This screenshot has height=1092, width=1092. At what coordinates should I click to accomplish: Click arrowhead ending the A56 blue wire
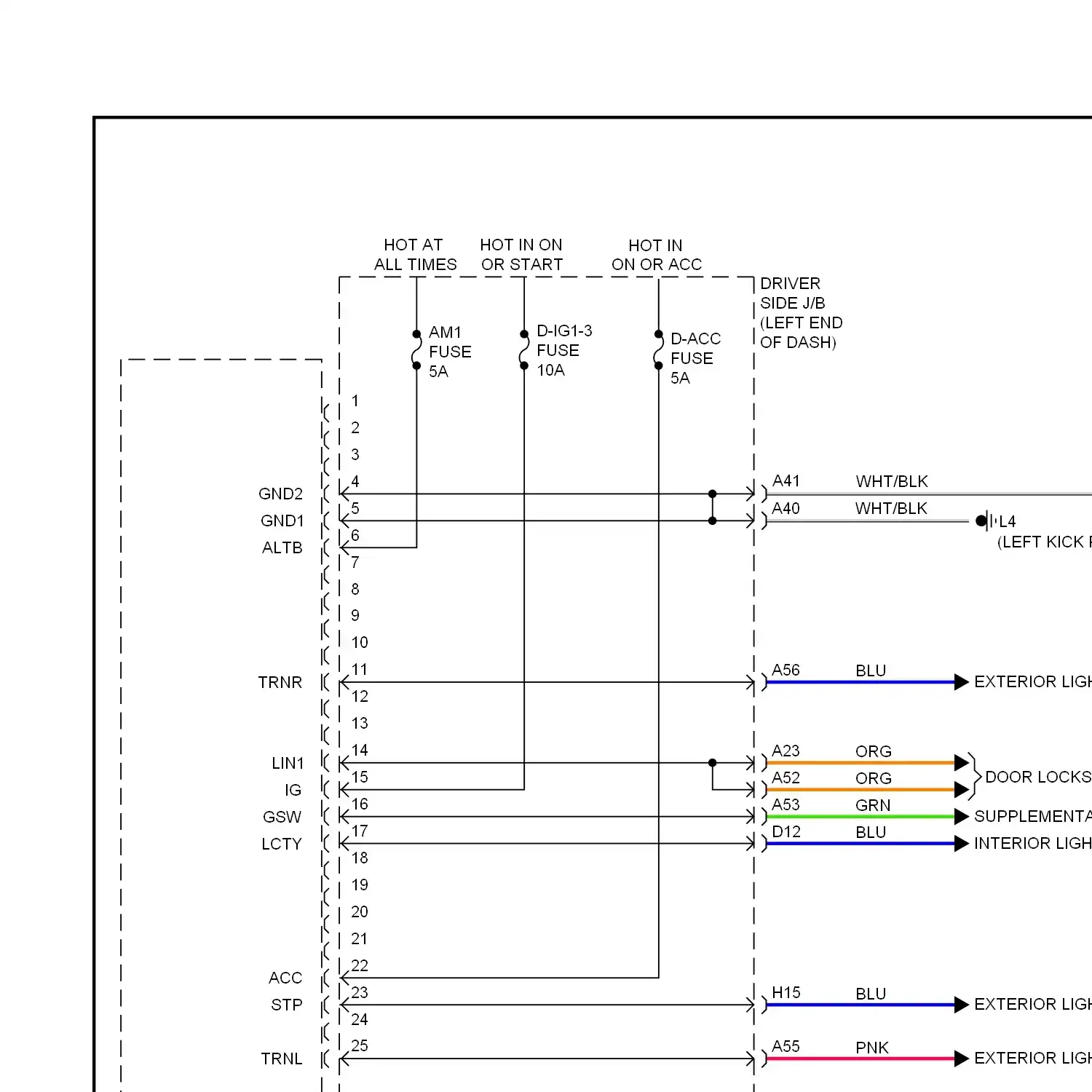coord(961,682)
